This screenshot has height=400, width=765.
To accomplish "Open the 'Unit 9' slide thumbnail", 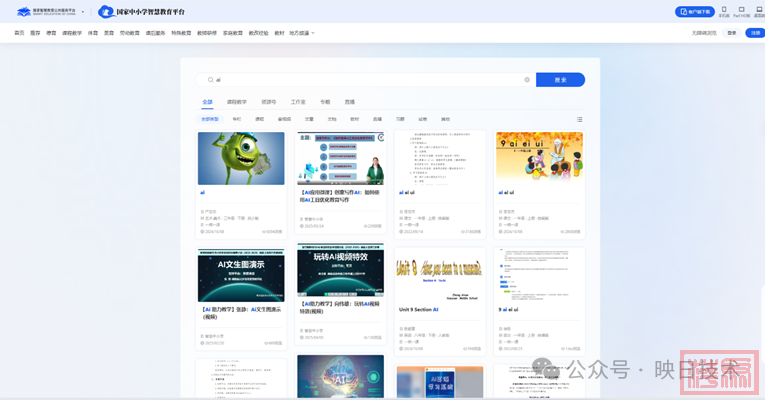I will click(440, 276).
